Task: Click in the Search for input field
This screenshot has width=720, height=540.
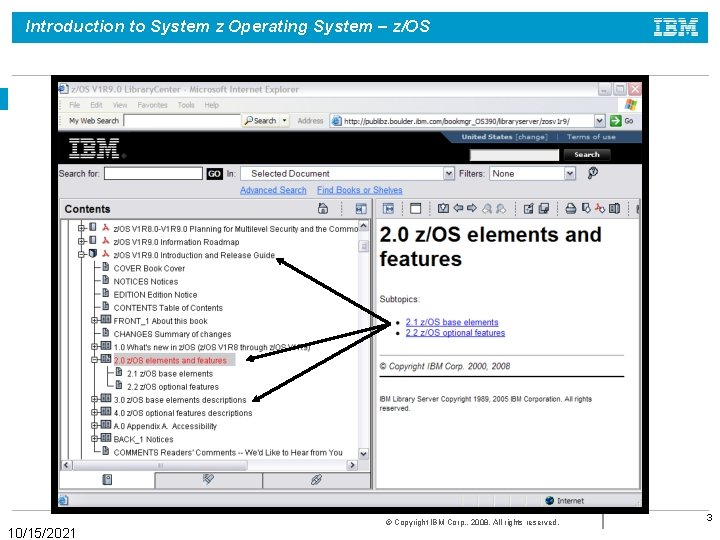Action: pyautogui.click(x=153, y=174)
